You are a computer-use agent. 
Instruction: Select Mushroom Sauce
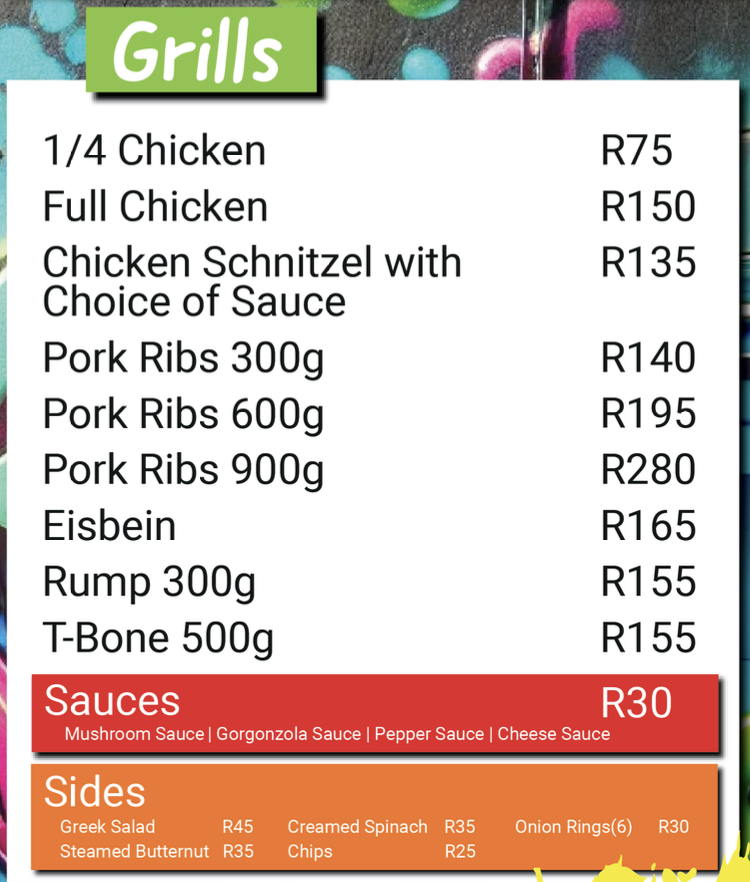tap(135, 734)
